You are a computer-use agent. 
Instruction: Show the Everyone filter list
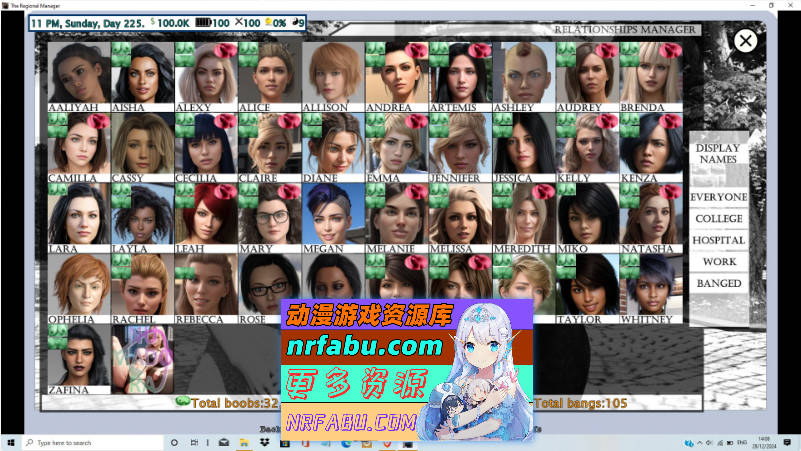point(718,197)
